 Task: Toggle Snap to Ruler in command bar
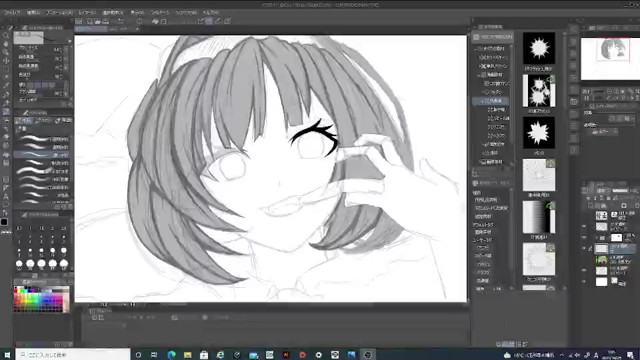point(201,21)
